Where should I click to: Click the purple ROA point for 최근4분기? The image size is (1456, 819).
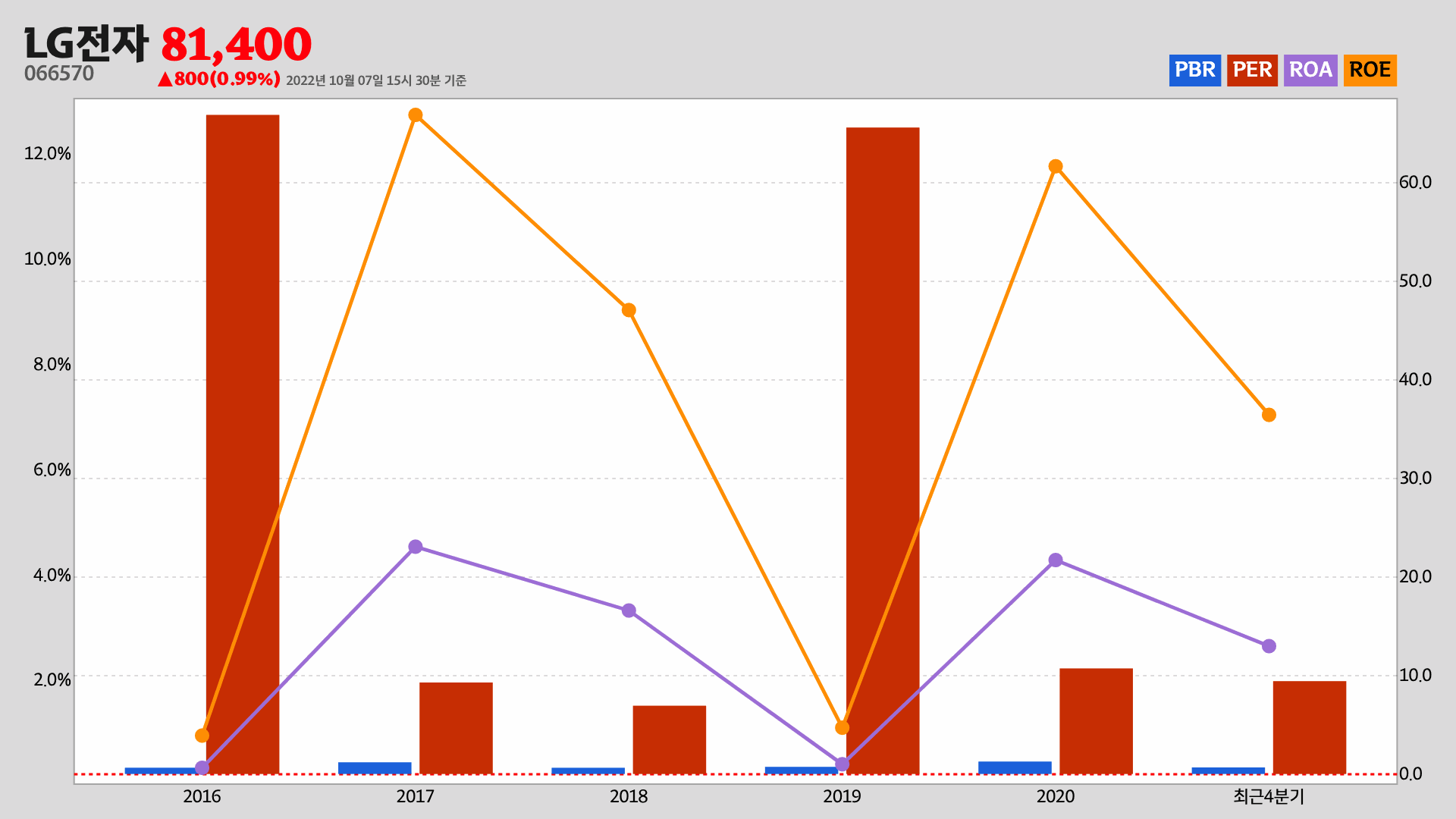click(1269, 646)
